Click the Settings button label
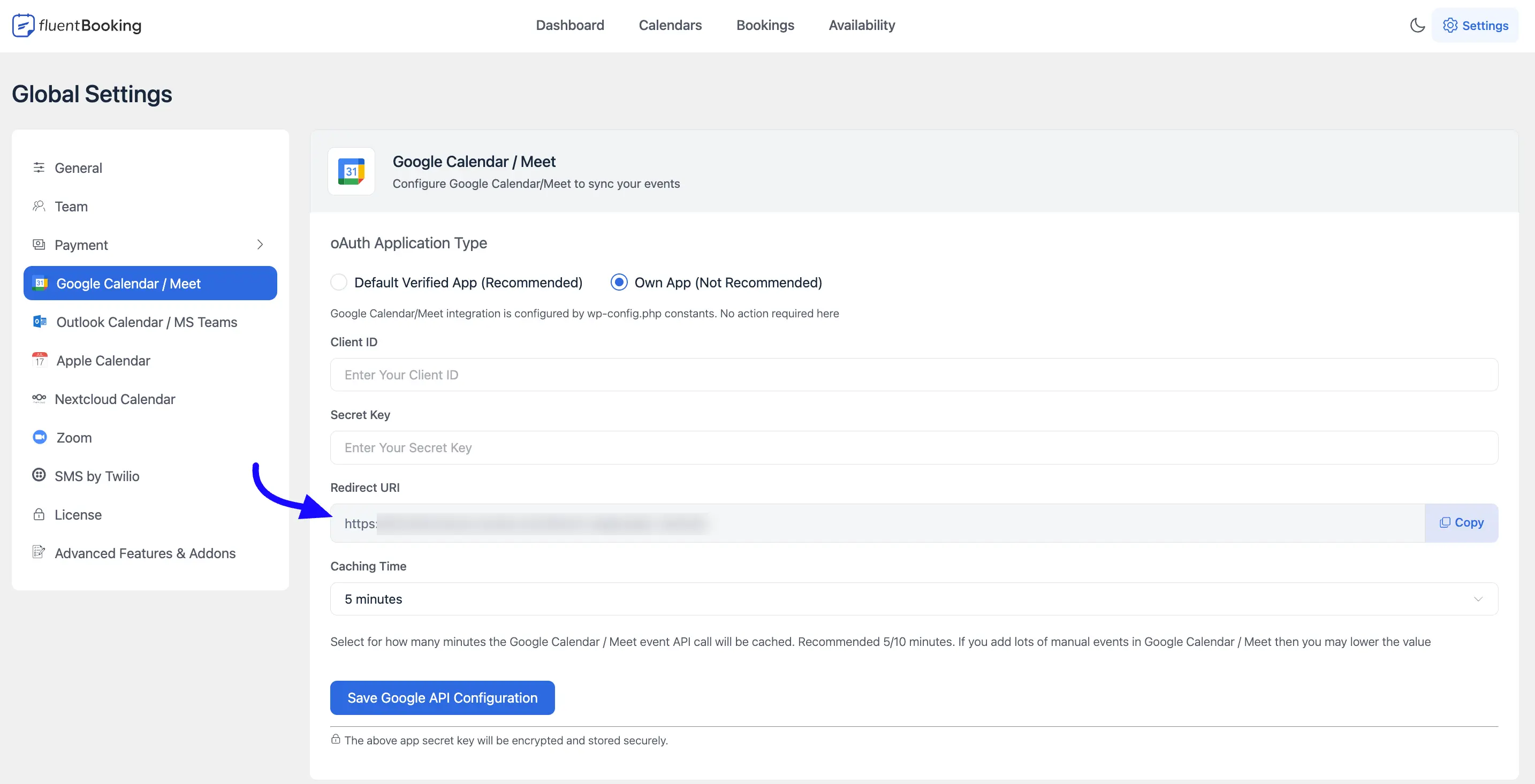The width and height of the screenshot is (1535, 784). click(x=1485, y=25)
